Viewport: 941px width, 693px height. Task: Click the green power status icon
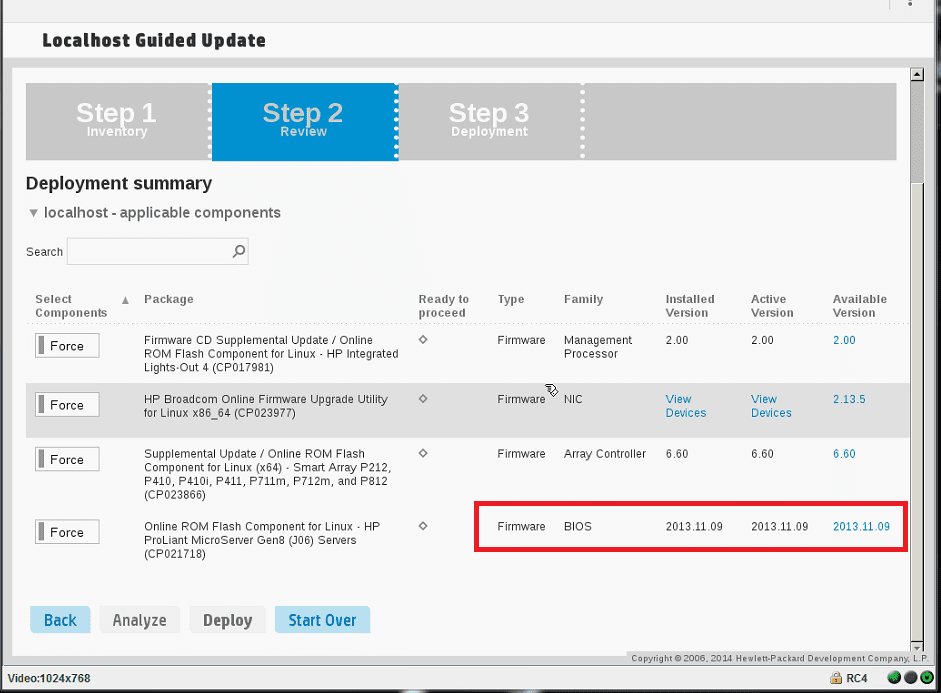tap(927, 677)
